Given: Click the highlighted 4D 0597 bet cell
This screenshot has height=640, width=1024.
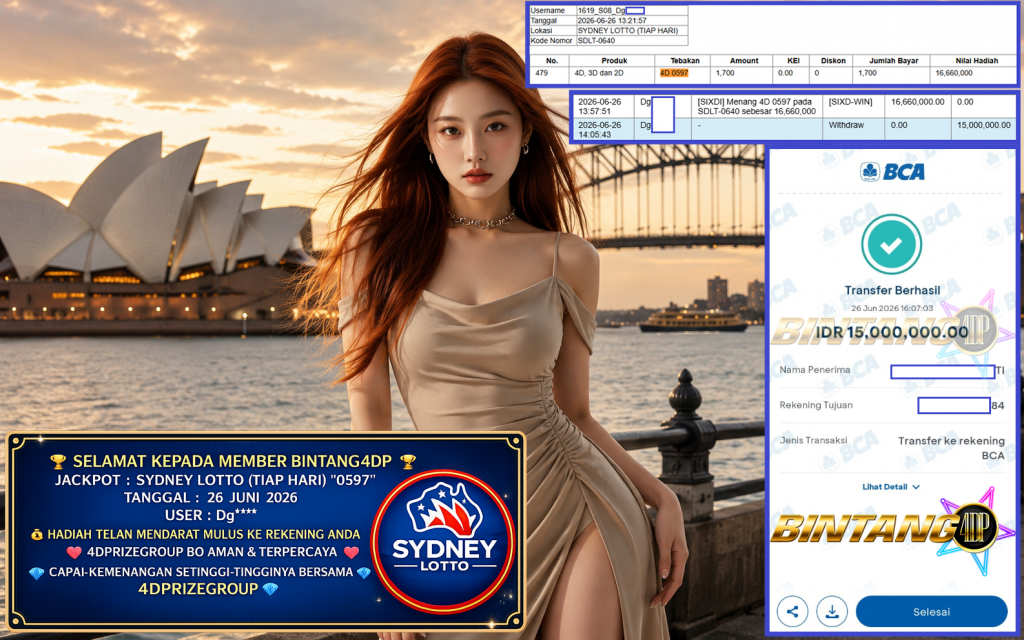Looking at the screenshot, I should click(674, 73).
